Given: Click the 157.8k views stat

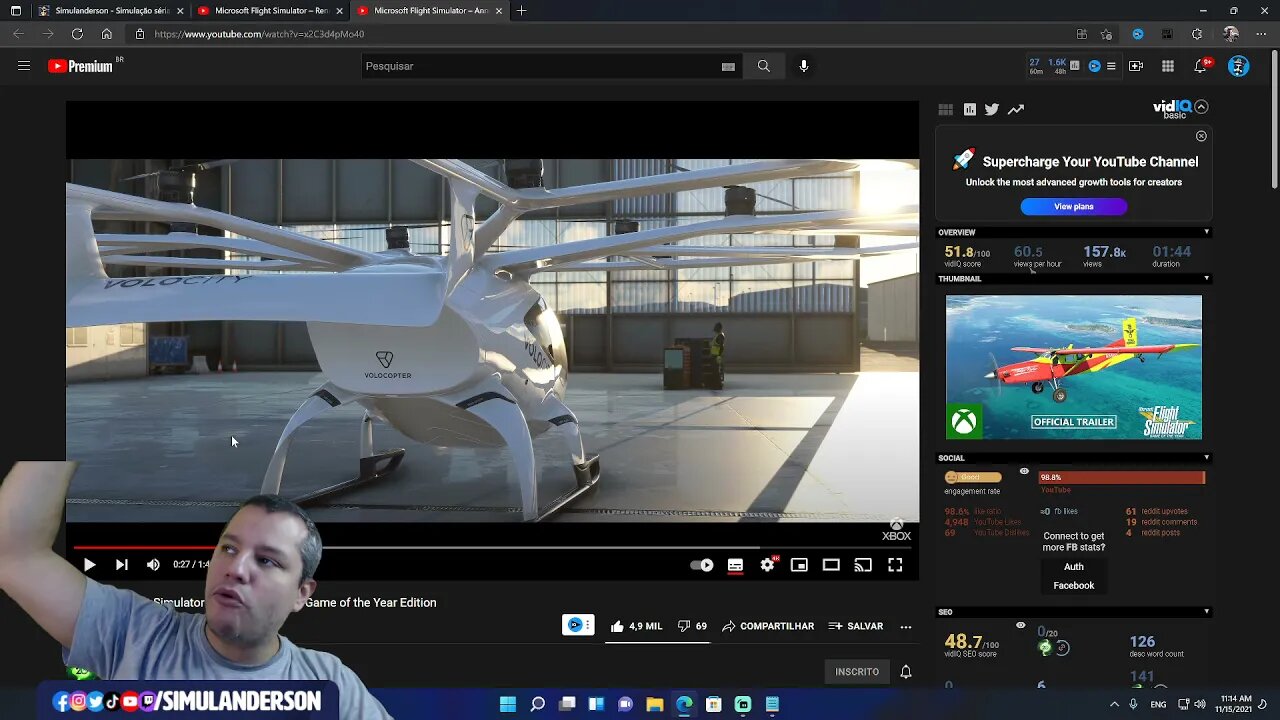Looking at the screenshot, I should (x=1104, y=256).
